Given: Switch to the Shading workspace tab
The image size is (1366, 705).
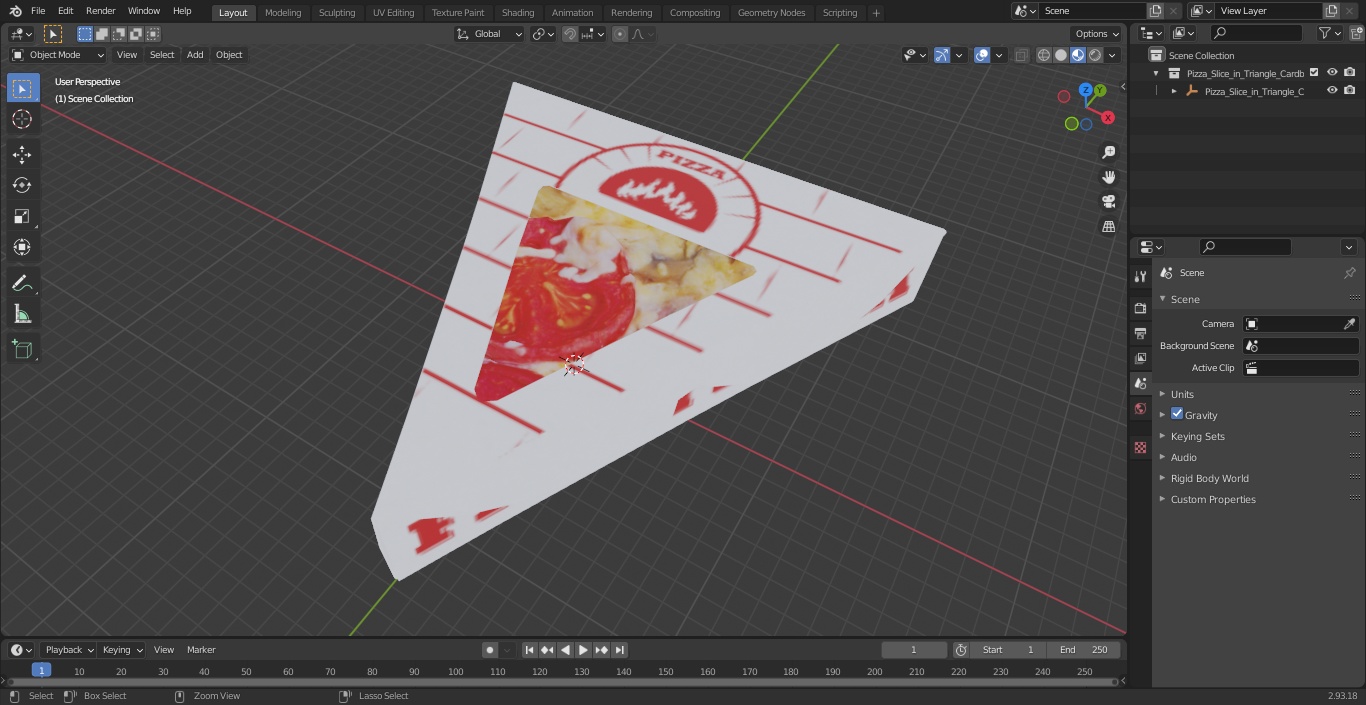Looking at the screenshot, I should point(518,12).
